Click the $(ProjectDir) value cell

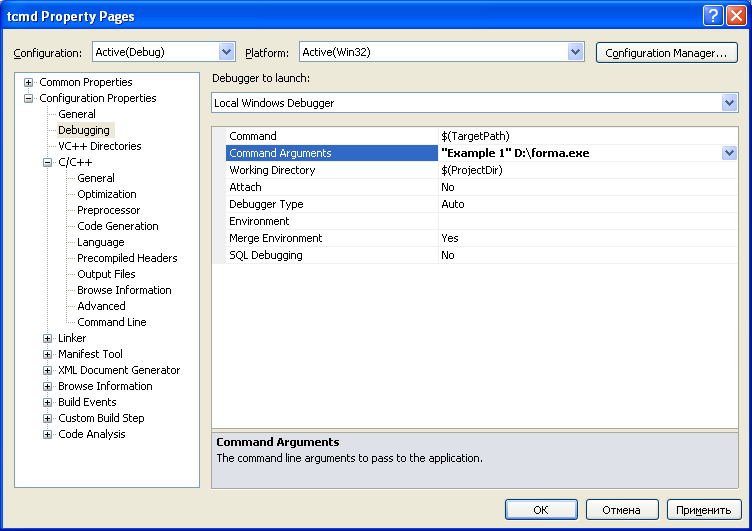[x=588, y=170]
